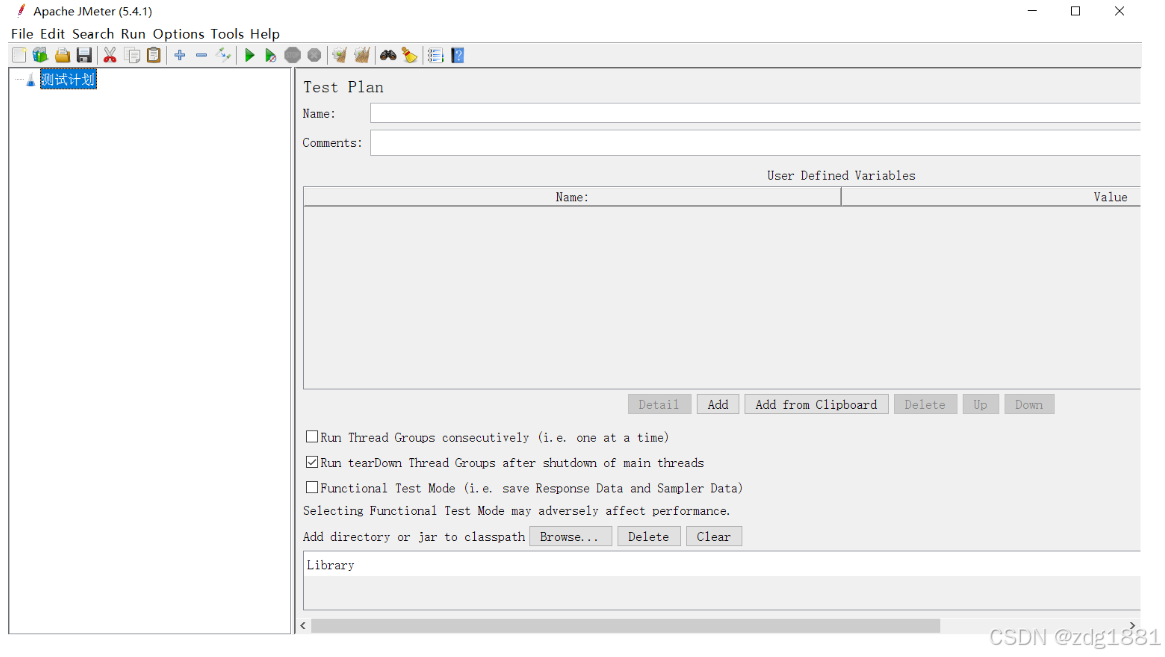Open the Function Helper dialog icon
Screen dimensions: 1165x657
tap(435, 55)
